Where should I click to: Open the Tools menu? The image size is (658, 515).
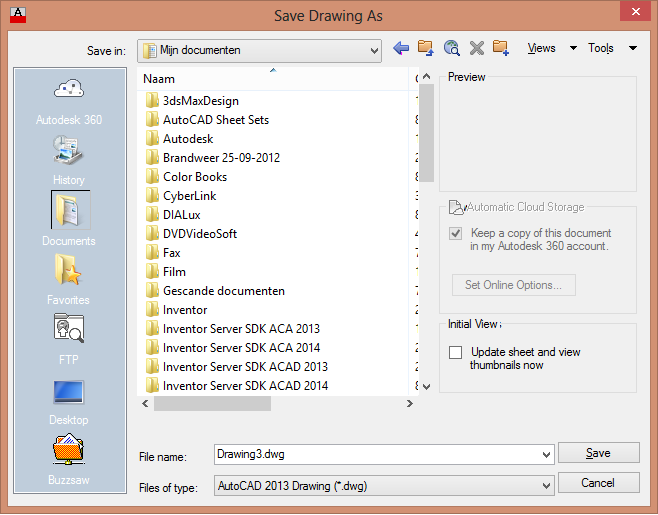point(601,48)
